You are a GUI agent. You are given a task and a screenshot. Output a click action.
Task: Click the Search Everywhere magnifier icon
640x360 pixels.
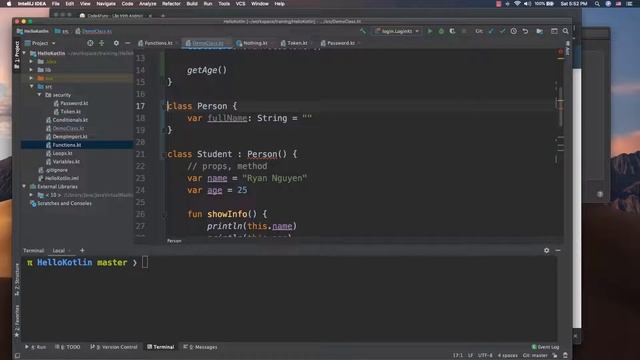pos(565,31)
